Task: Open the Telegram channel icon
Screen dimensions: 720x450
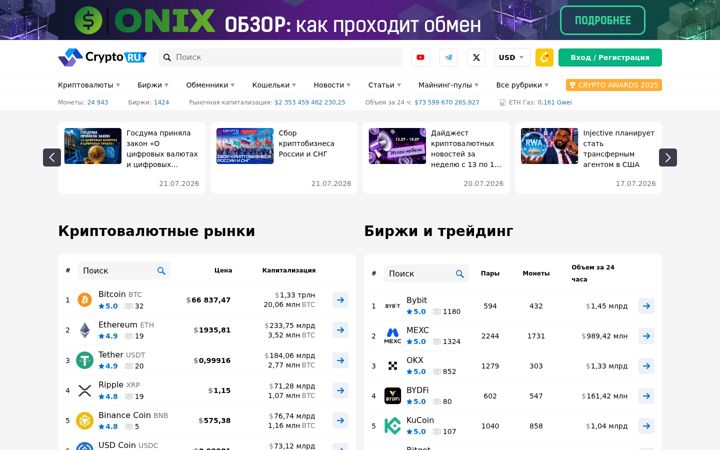Action: (x=448, y=57)
